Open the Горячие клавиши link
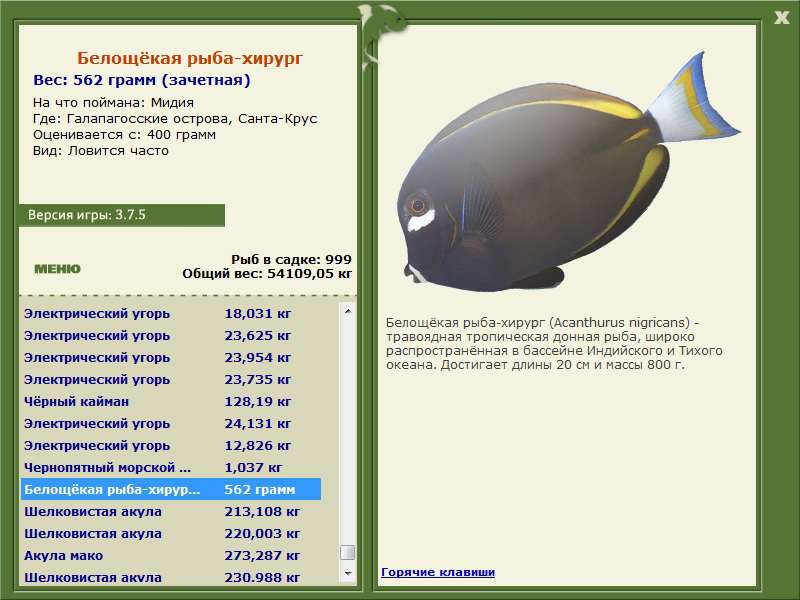The width and height of the screenshot is (800, 600). [x=438, y=572]
